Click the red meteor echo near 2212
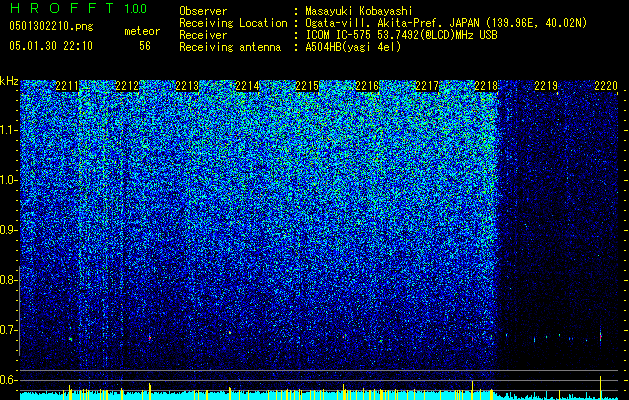629x400 pixels. tap(150, 338)
